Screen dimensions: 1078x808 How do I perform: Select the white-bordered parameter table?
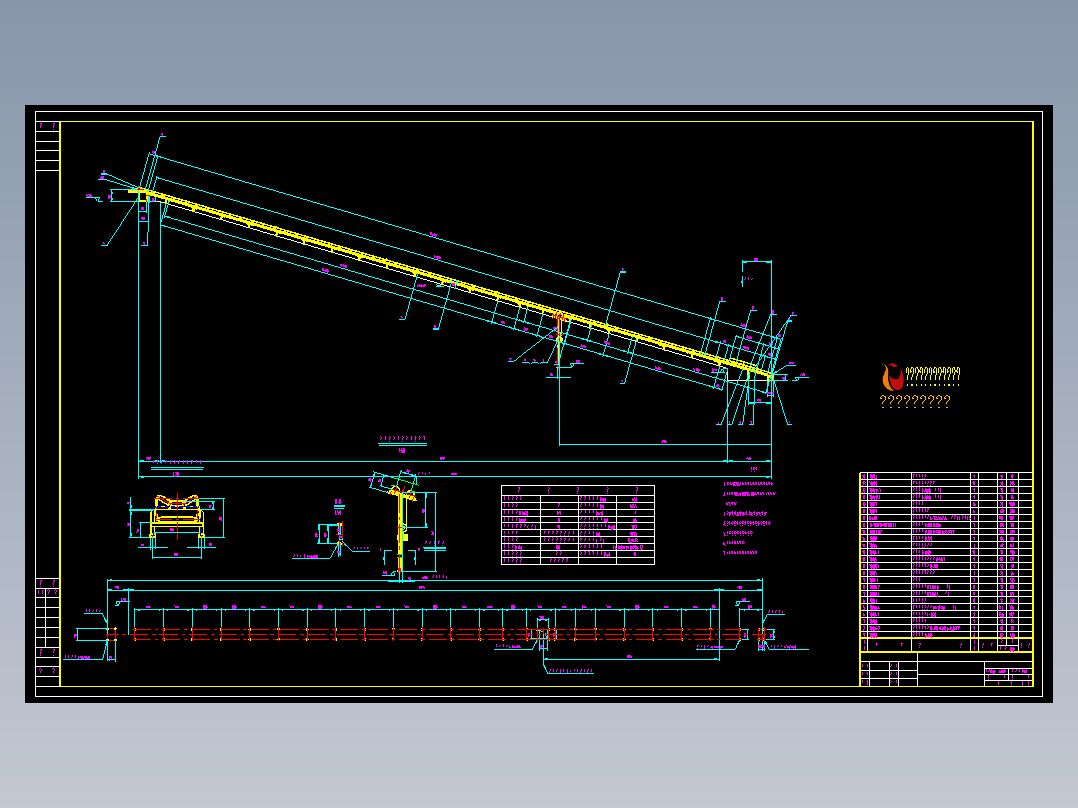578,525
